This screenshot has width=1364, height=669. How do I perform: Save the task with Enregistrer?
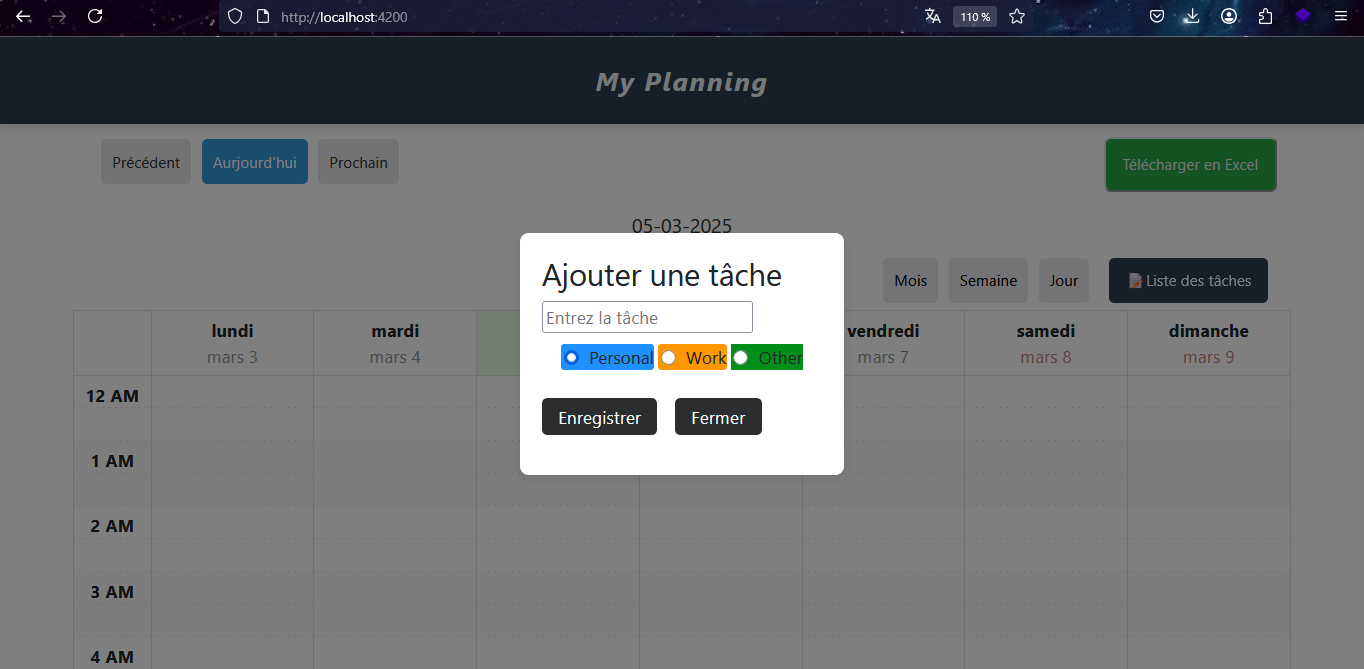click(599, 417)
